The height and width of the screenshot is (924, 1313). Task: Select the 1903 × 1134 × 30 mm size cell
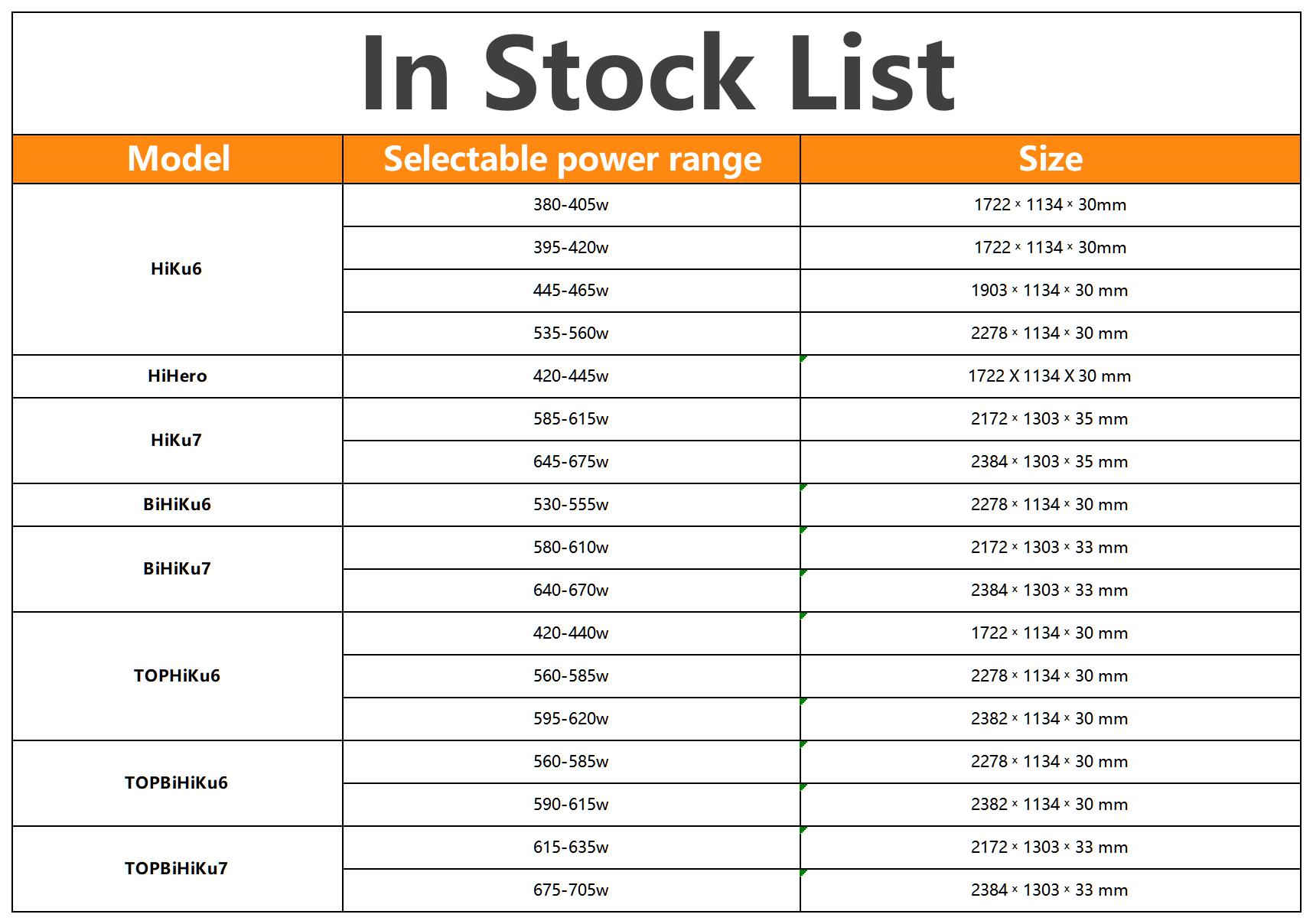tap(1050, 290)
